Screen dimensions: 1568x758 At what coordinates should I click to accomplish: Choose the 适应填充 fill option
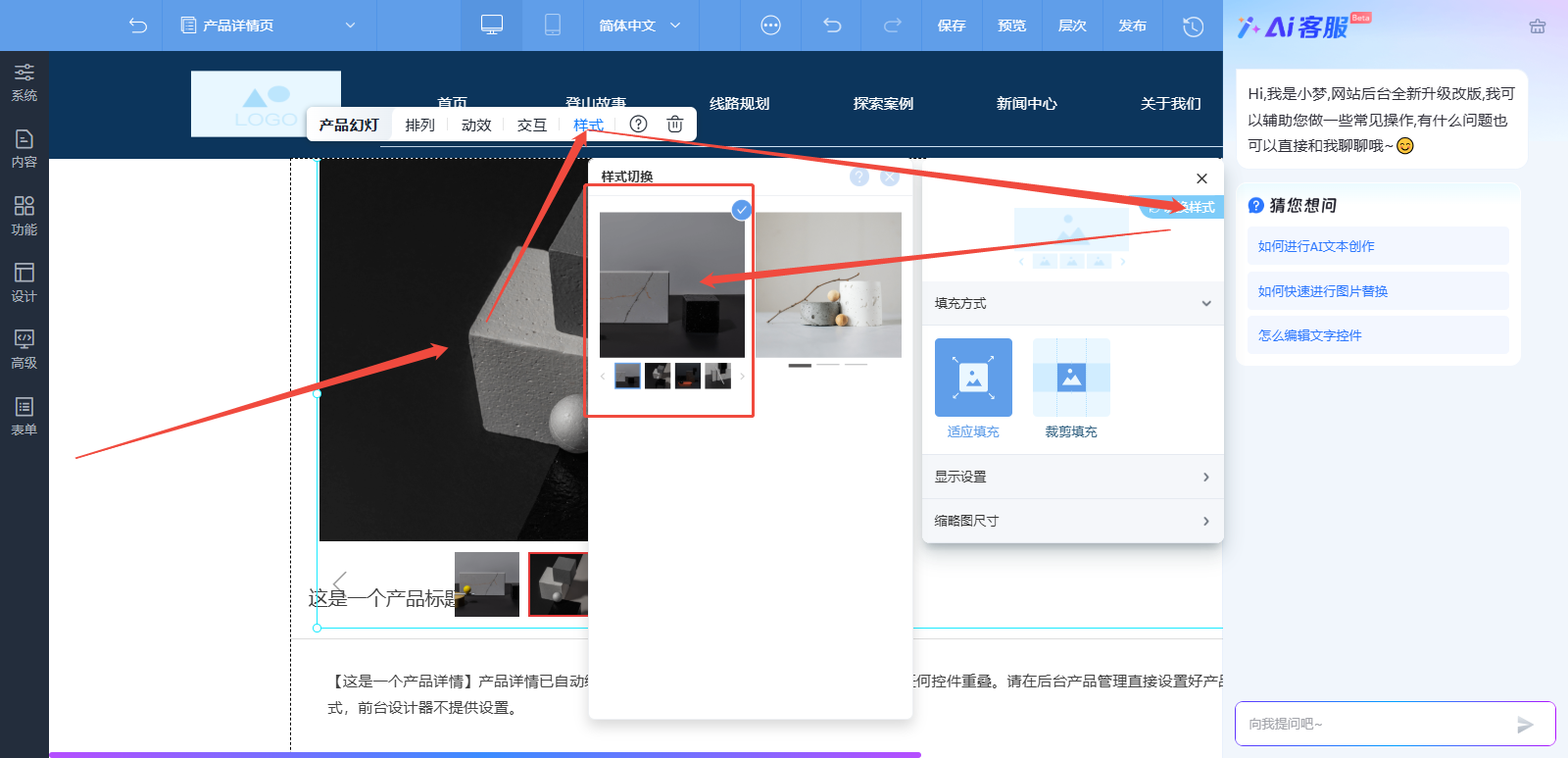click(973, 388)
